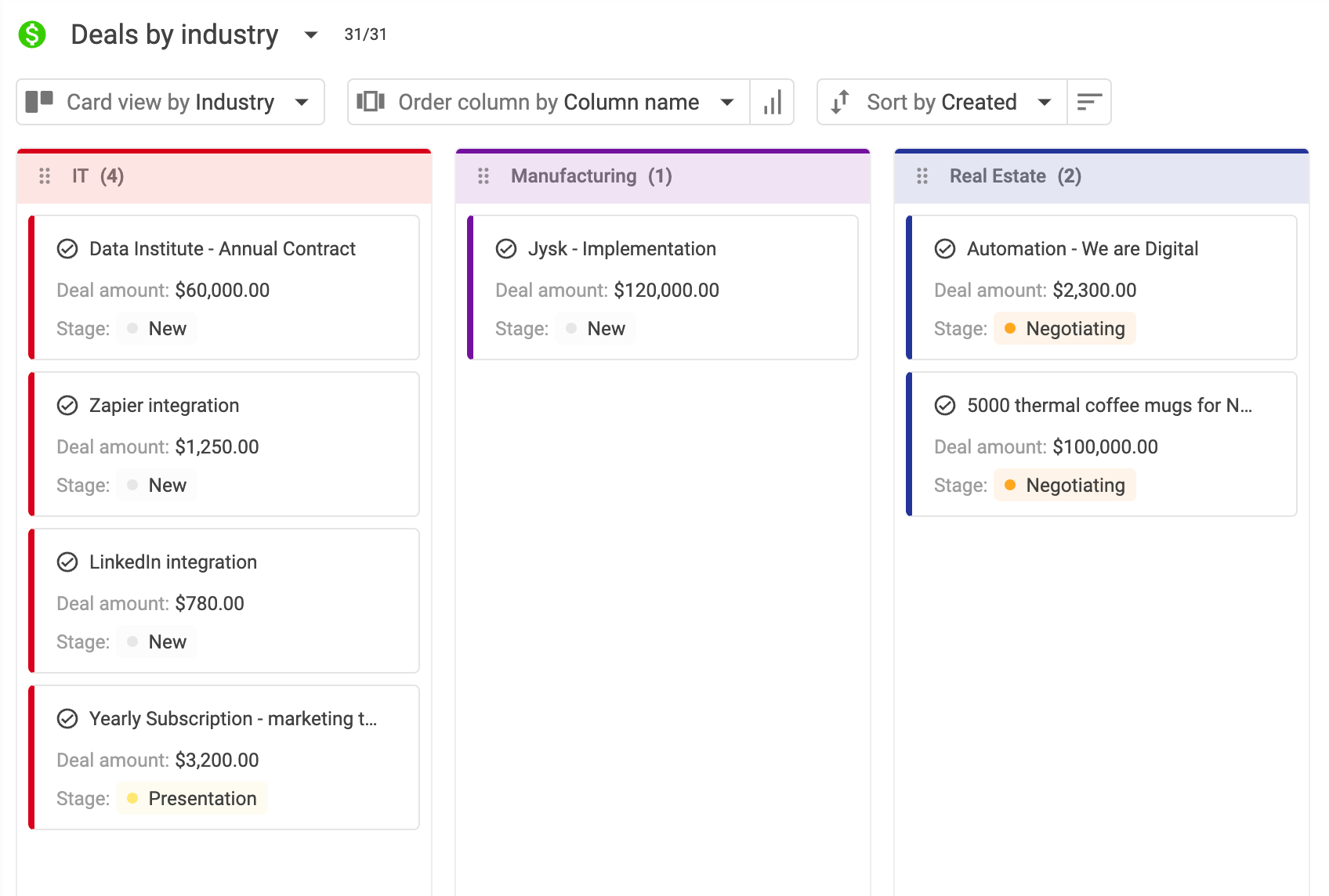Click the drag handle on the IT column
This screenshot has height=896, width=1329.
pos(45,176)
